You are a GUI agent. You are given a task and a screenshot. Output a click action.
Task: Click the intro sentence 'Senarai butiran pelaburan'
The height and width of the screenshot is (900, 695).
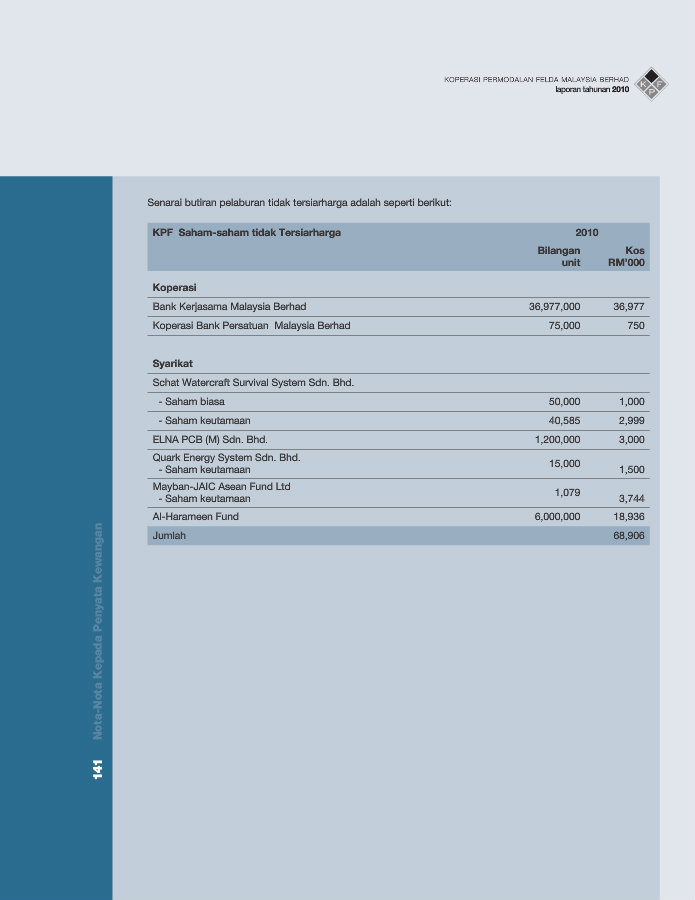pyautogui.click(x=299, y=202)
